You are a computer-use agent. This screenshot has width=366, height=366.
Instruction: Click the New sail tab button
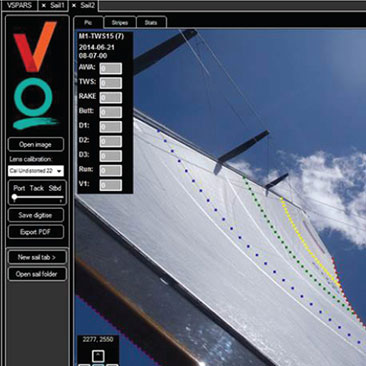pos(37,257)
